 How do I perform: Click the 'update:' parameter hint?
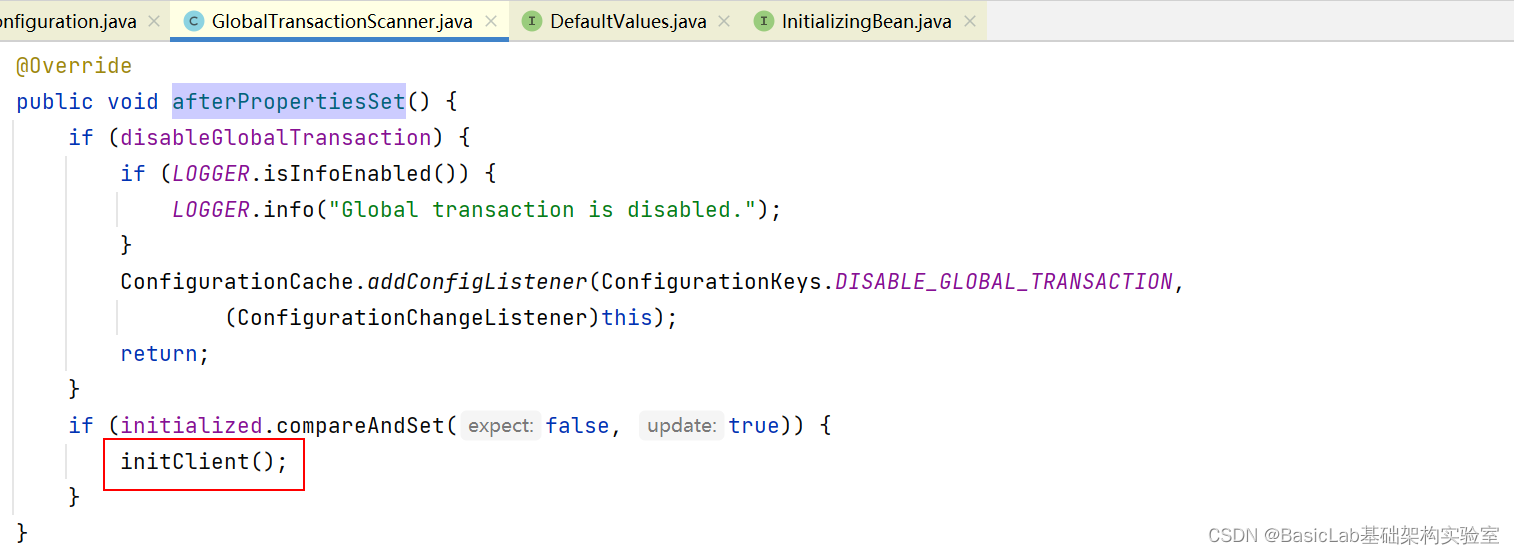[x=681, y=425]
